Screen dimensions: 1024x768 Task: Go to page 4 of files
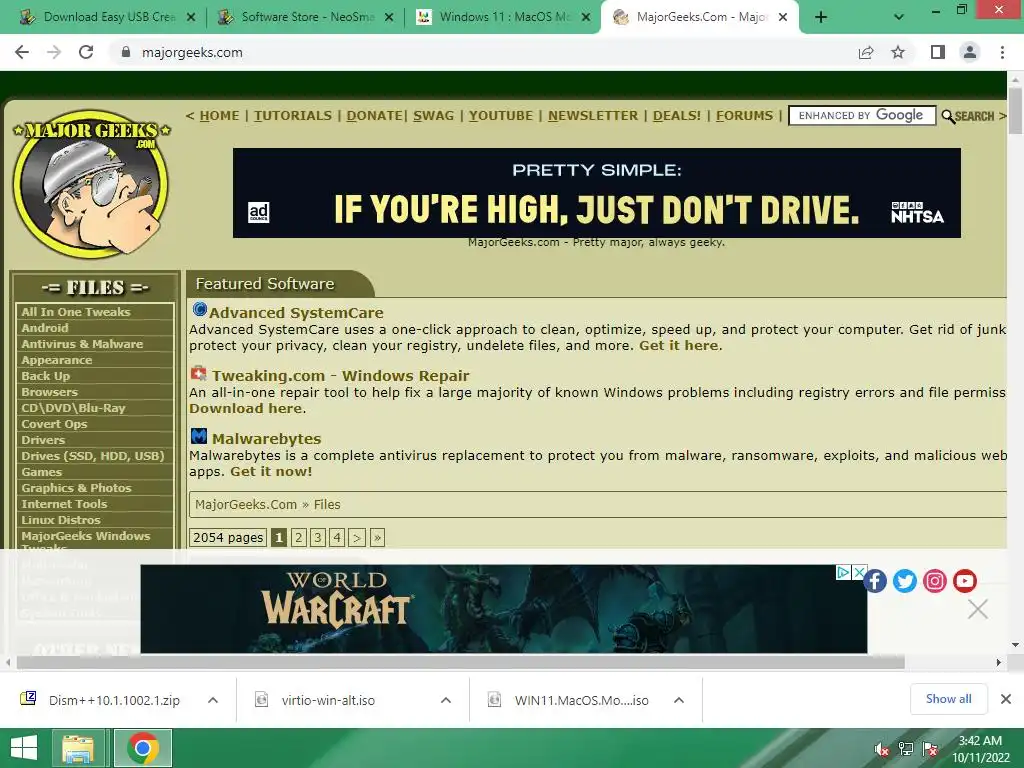point(337,537)
